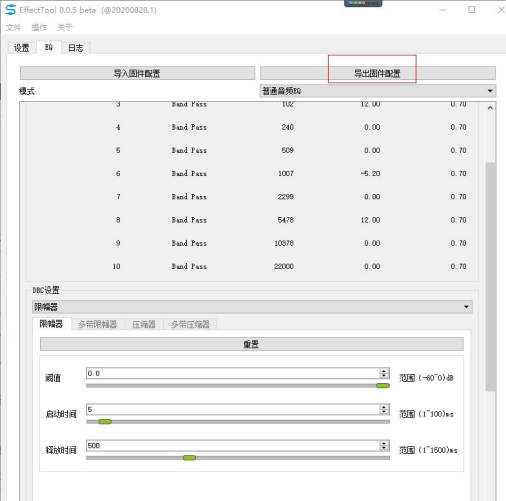Screen dimensions: 506x501
Task: Click band 8 gain value 12.00
Action: [370, 220]
